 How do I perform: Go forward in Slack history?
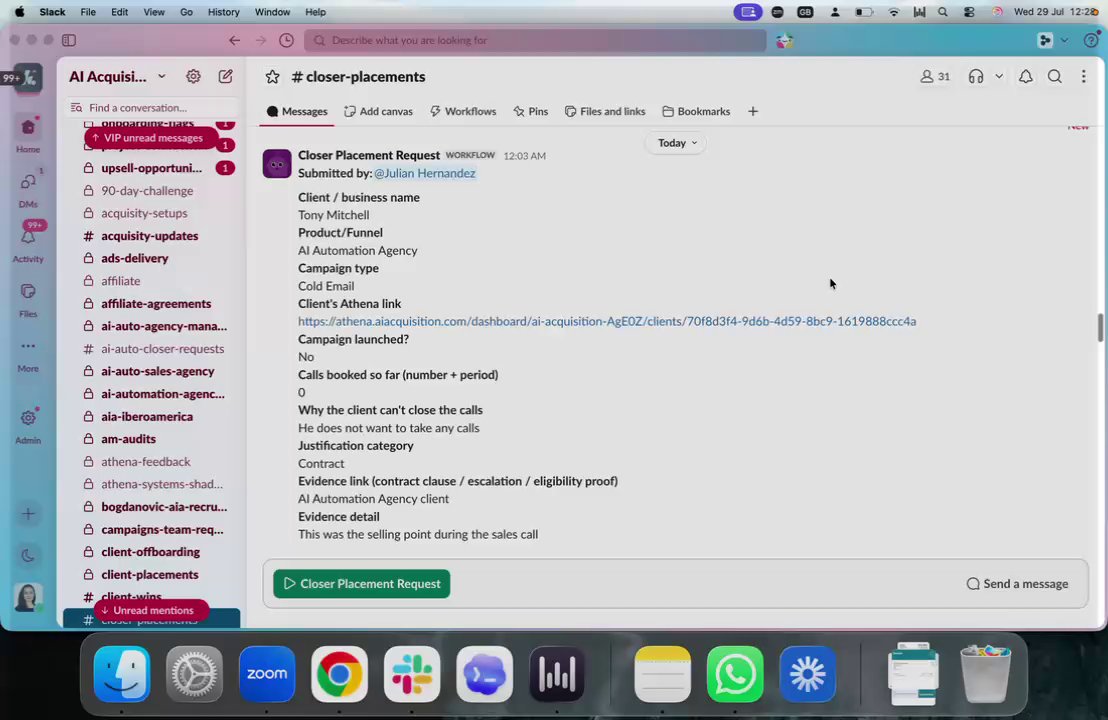(260, 40)
